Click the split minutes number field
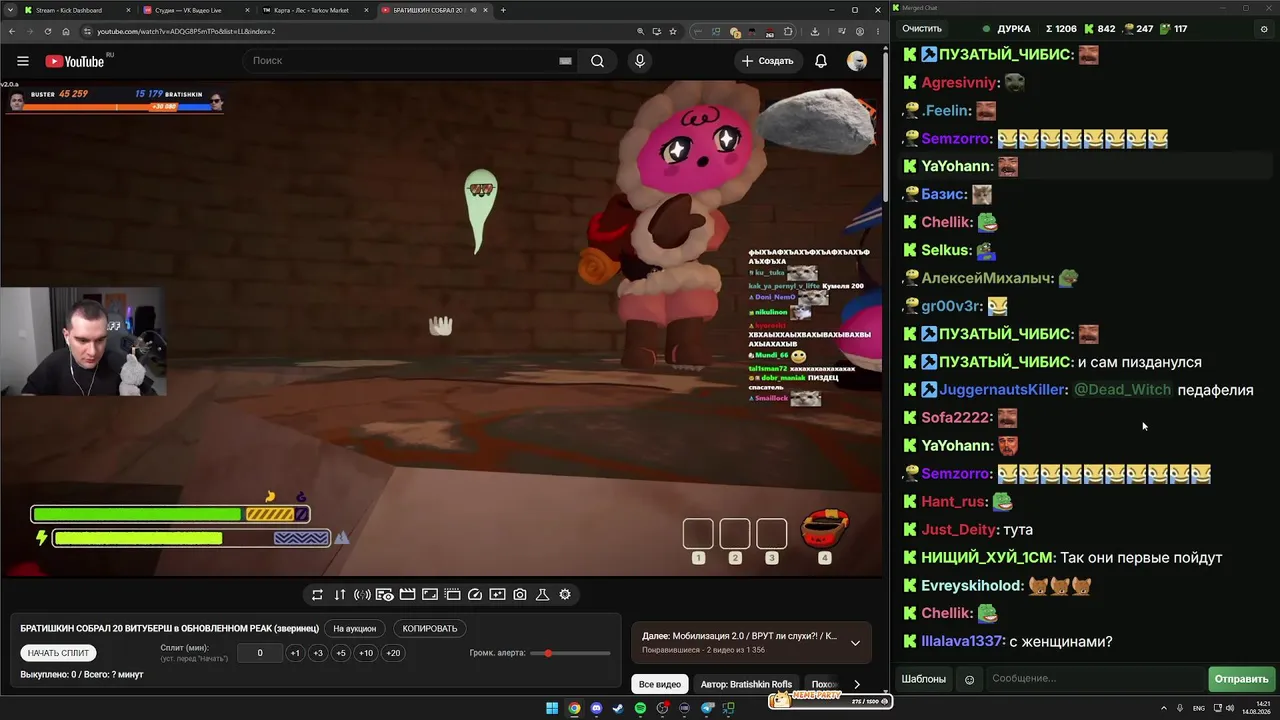The width and height of the screenshot is (1280, 720). pos(260,653)
